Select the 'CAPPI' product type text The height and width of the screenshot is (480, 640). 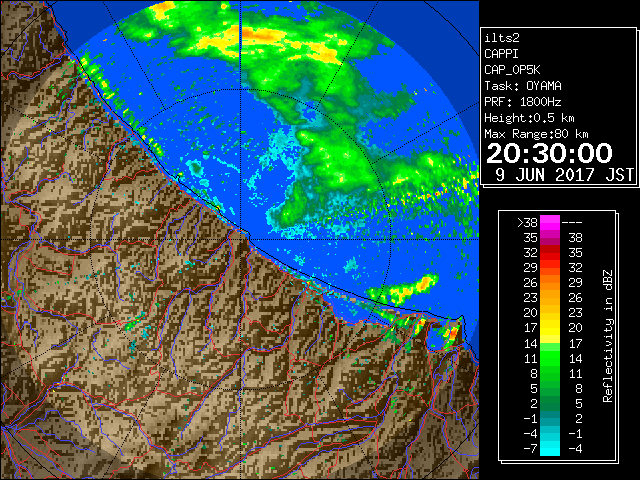pos(501,54)
